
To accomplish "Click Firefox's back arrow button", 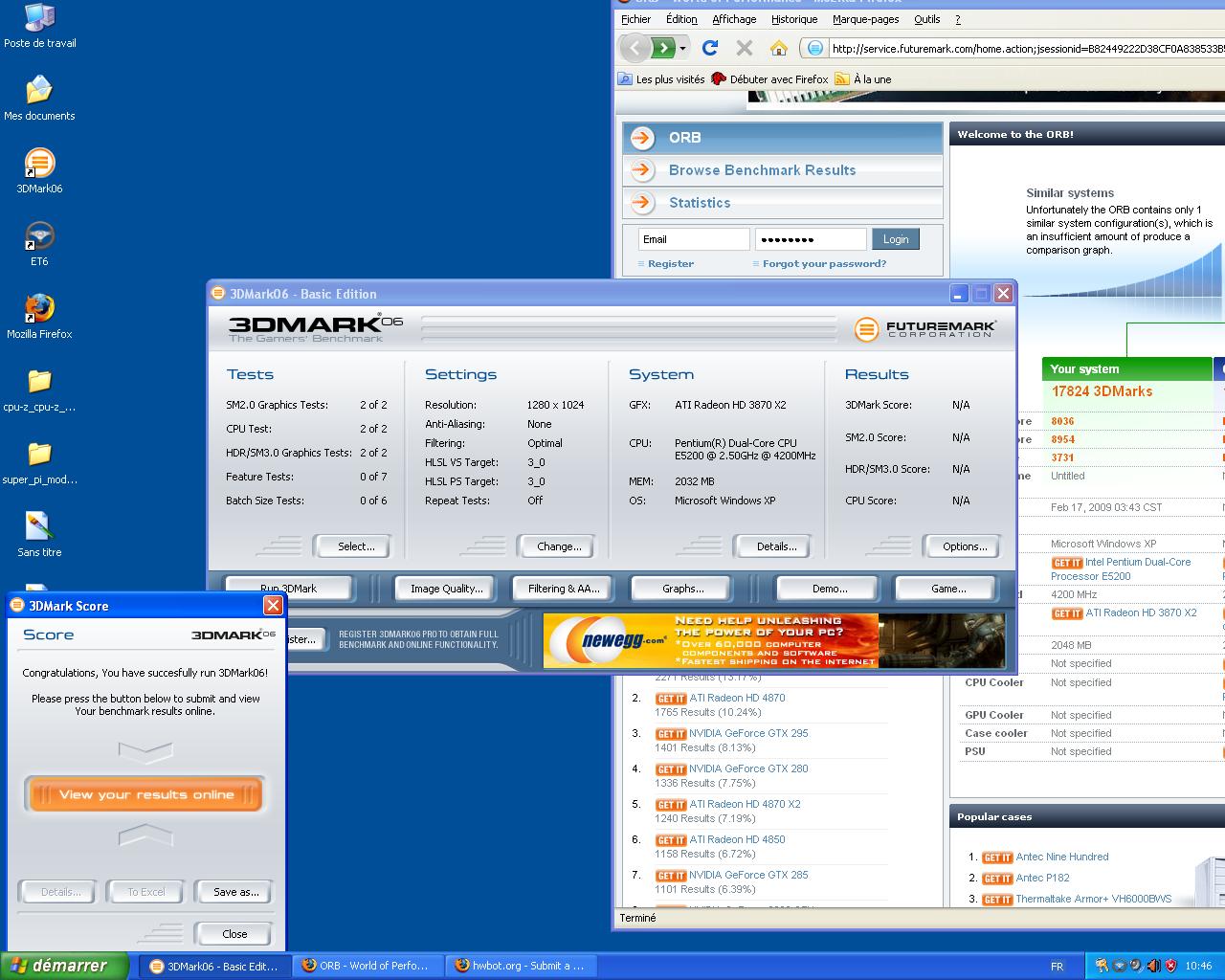I will click(x=635, y=47).
